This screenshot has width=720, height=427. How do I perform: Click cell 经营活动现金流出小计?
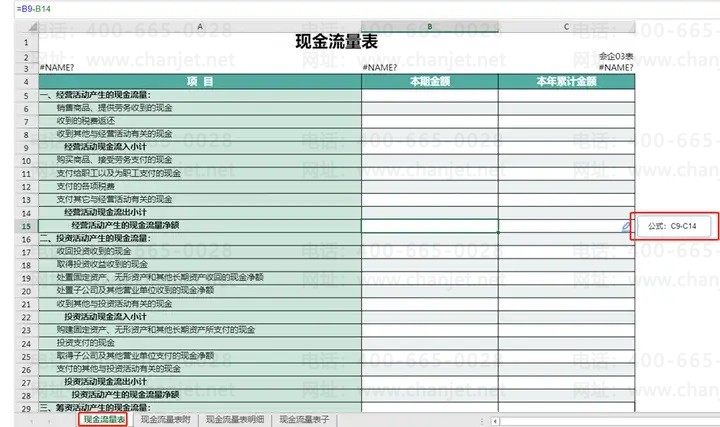click(200, 213)
